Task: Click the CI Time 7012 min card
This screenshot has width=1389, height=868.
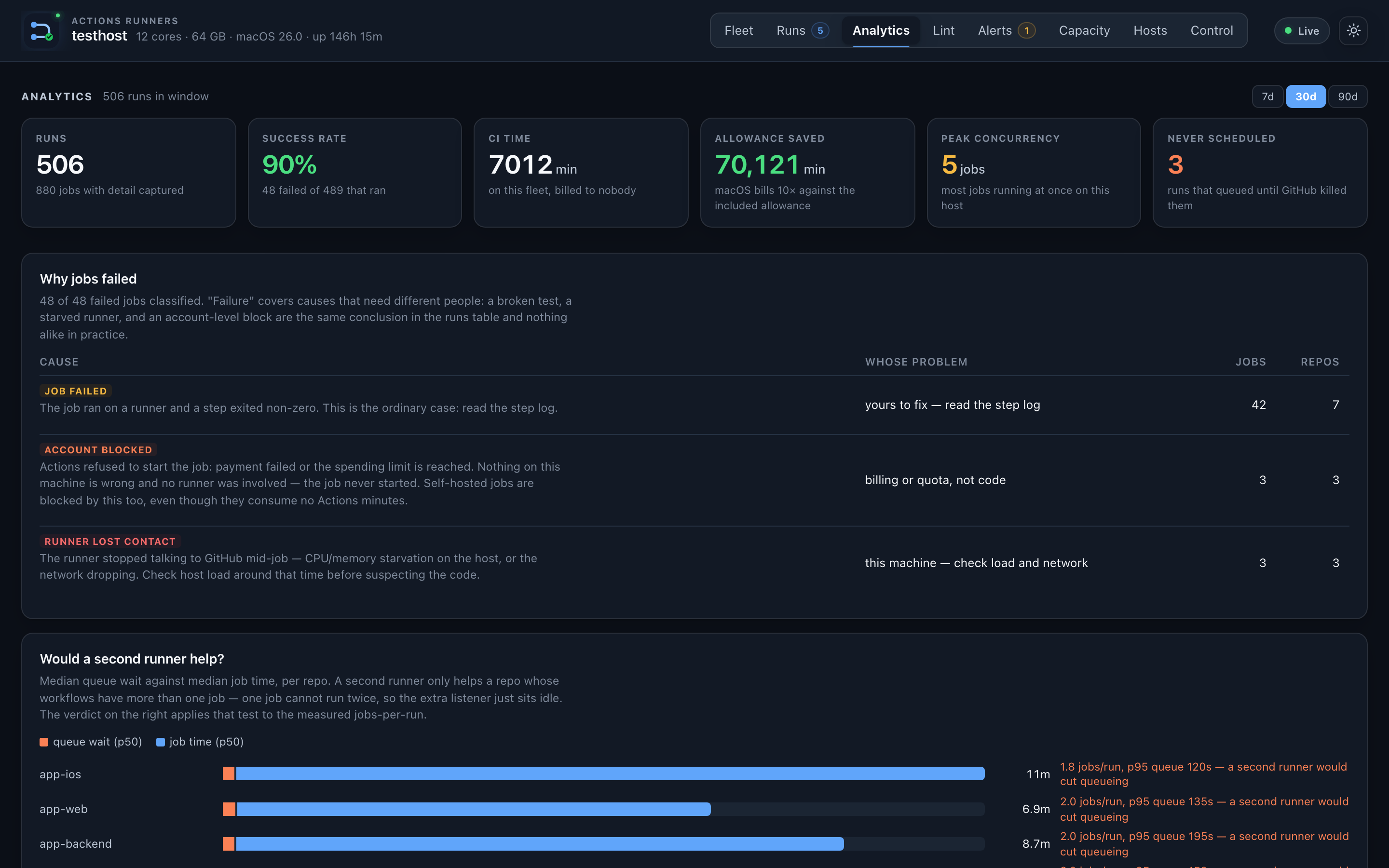Action: click(x=581, y=172)
